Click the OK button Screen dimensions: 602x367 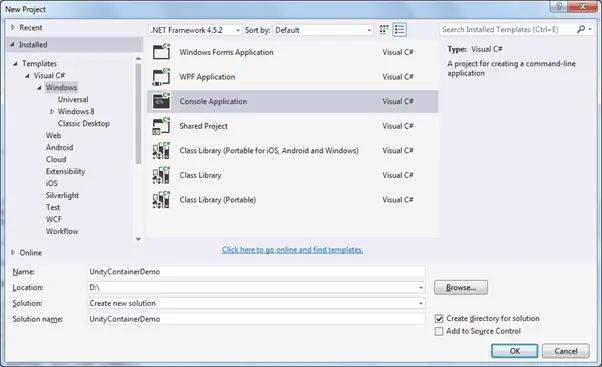coord(514,351)
